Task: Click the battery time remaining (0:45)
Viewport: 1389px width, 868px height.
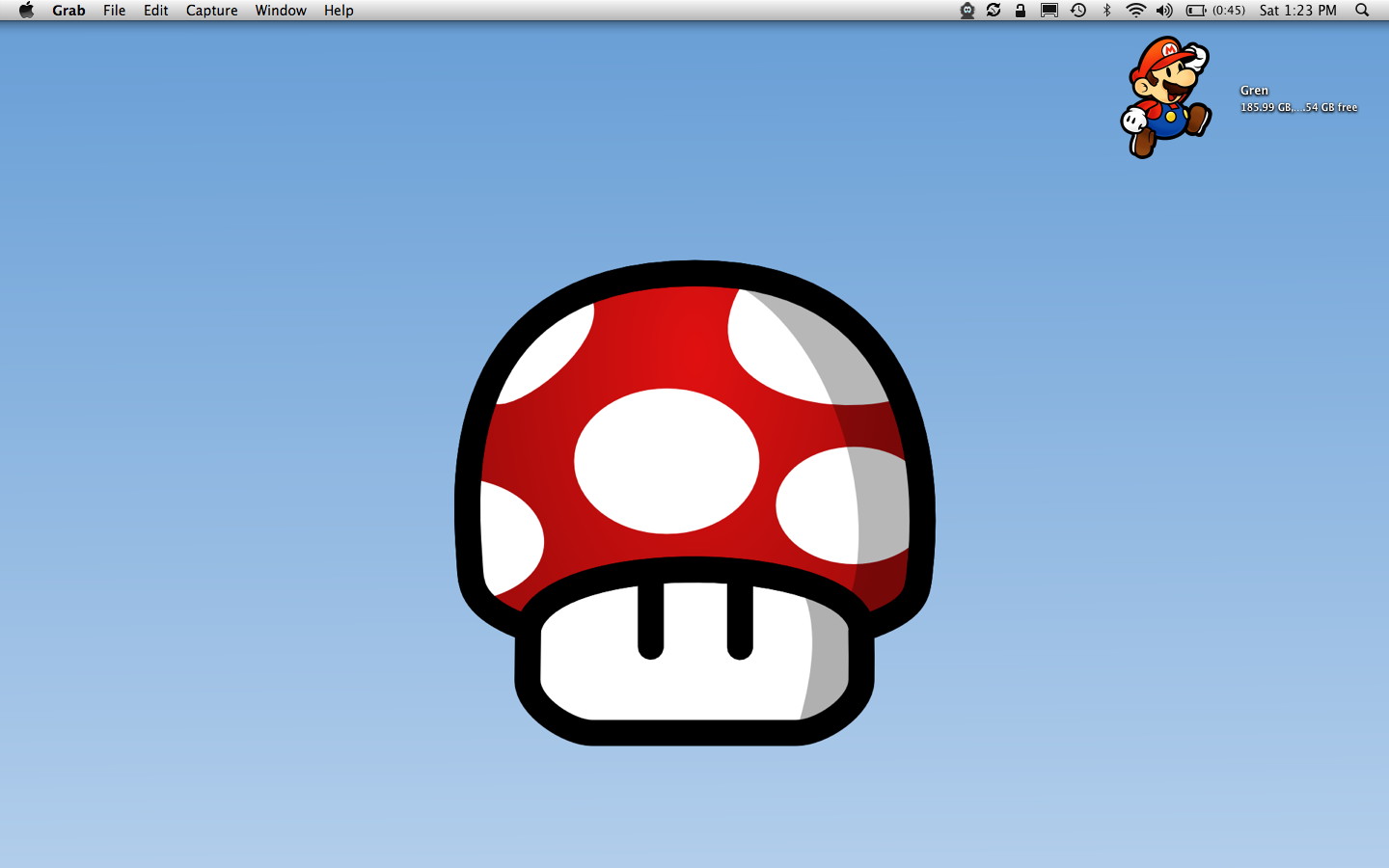Action: tap(1229, 11)
